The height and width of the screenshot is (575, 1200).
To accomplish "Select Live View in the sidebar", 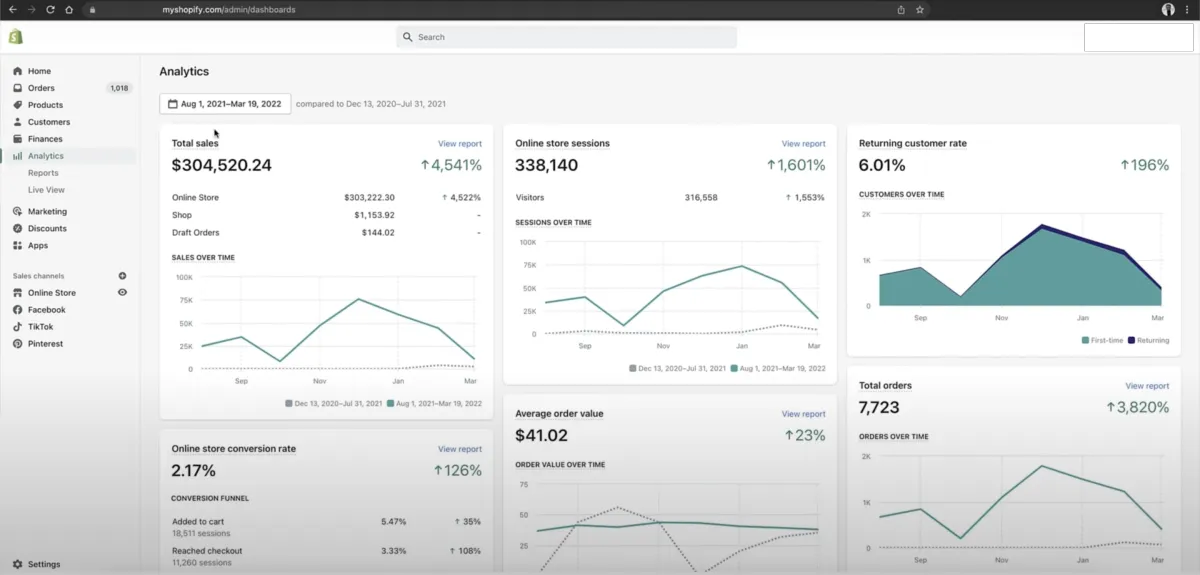I will (x=46, y=190).
